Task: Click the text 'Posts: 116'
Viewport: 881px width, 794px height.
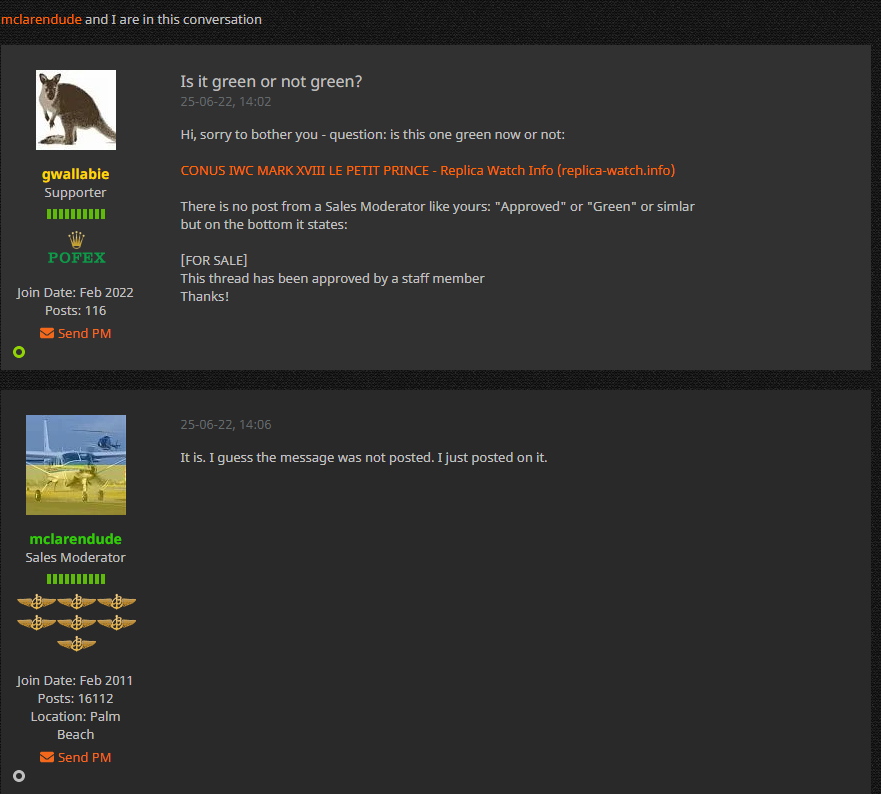Action: pos(75,311)
